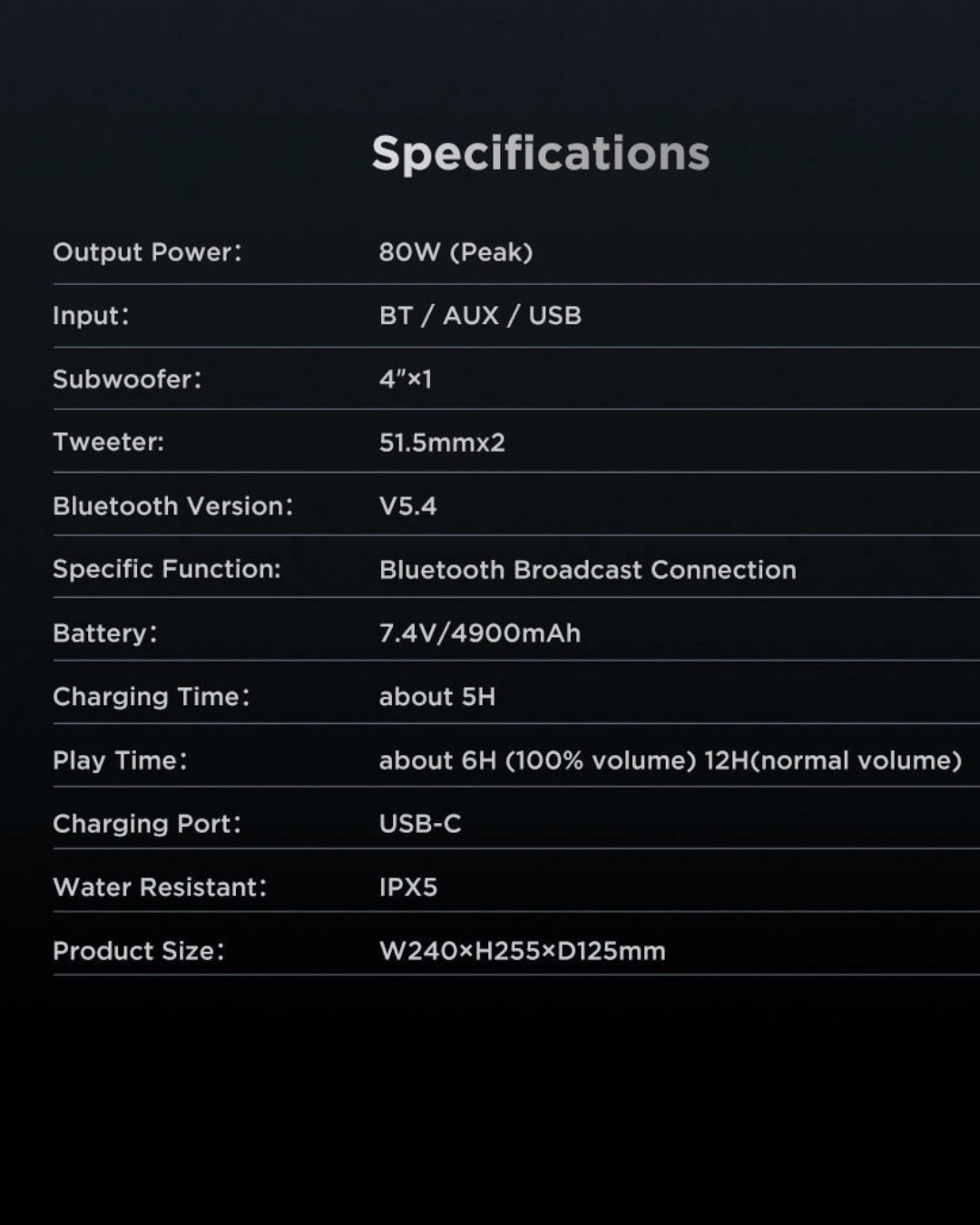This screenshot has height=1225, width=980.
Task: Select the USB-C value
Action: point(420,824)
